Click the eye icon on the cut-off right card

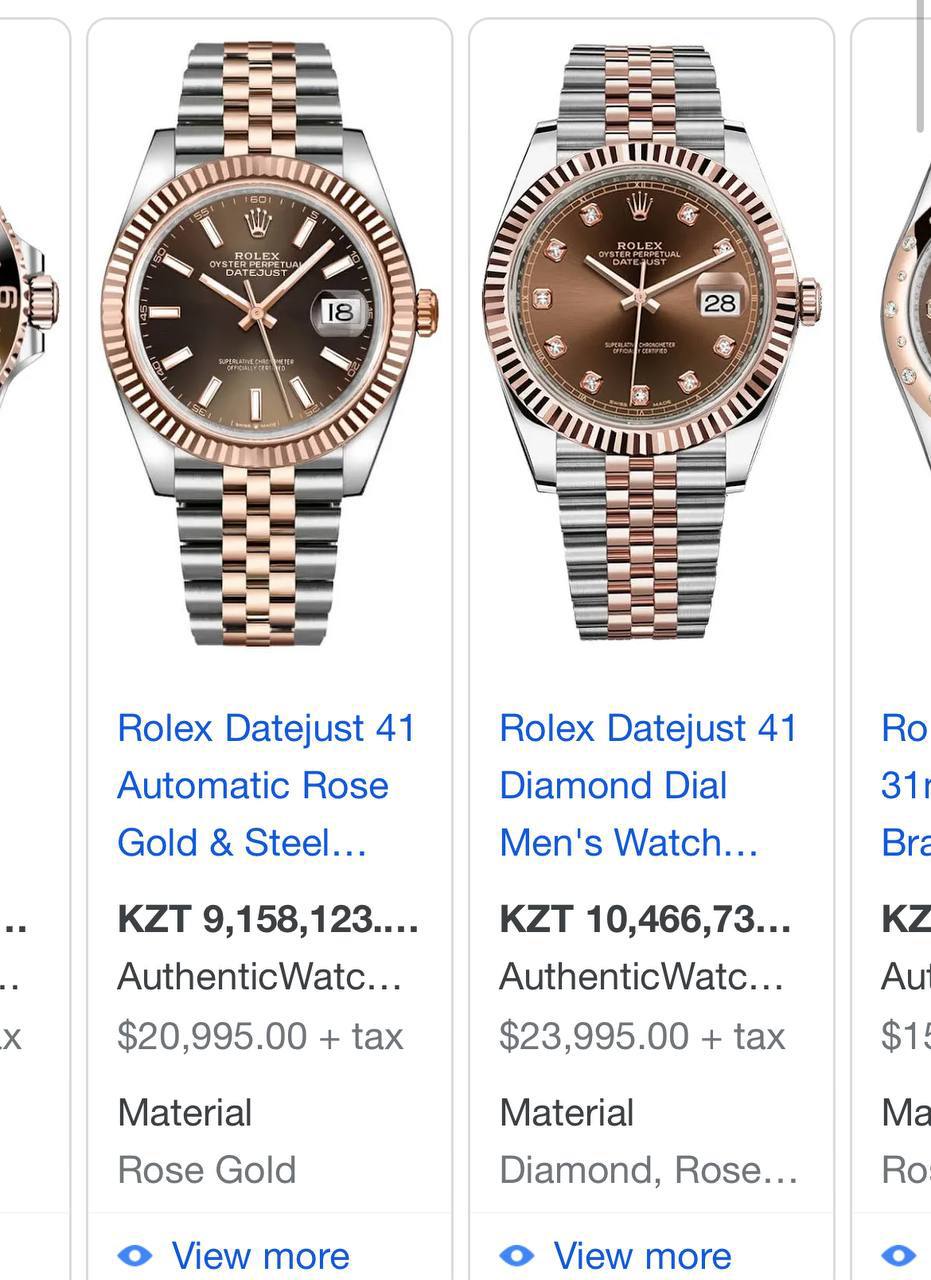899,1255
